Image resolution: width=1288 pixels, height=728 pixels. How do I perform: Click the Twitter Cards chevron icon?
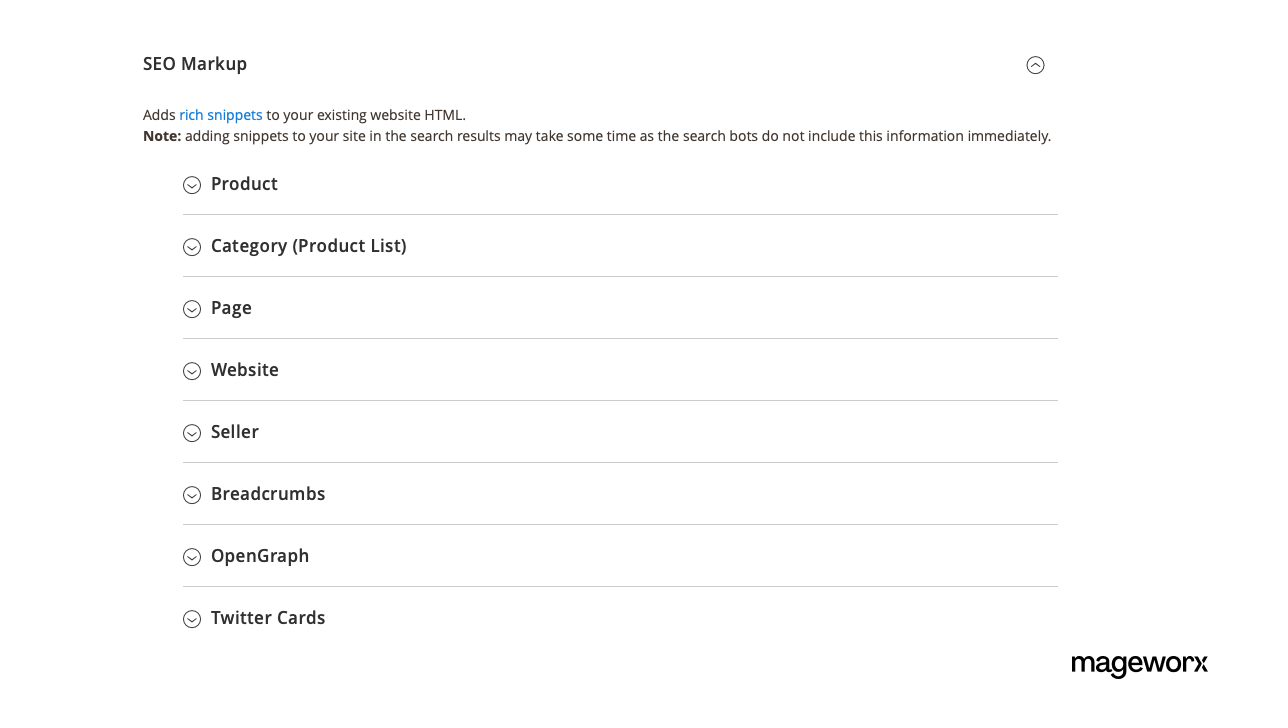[x=192, y=619]
